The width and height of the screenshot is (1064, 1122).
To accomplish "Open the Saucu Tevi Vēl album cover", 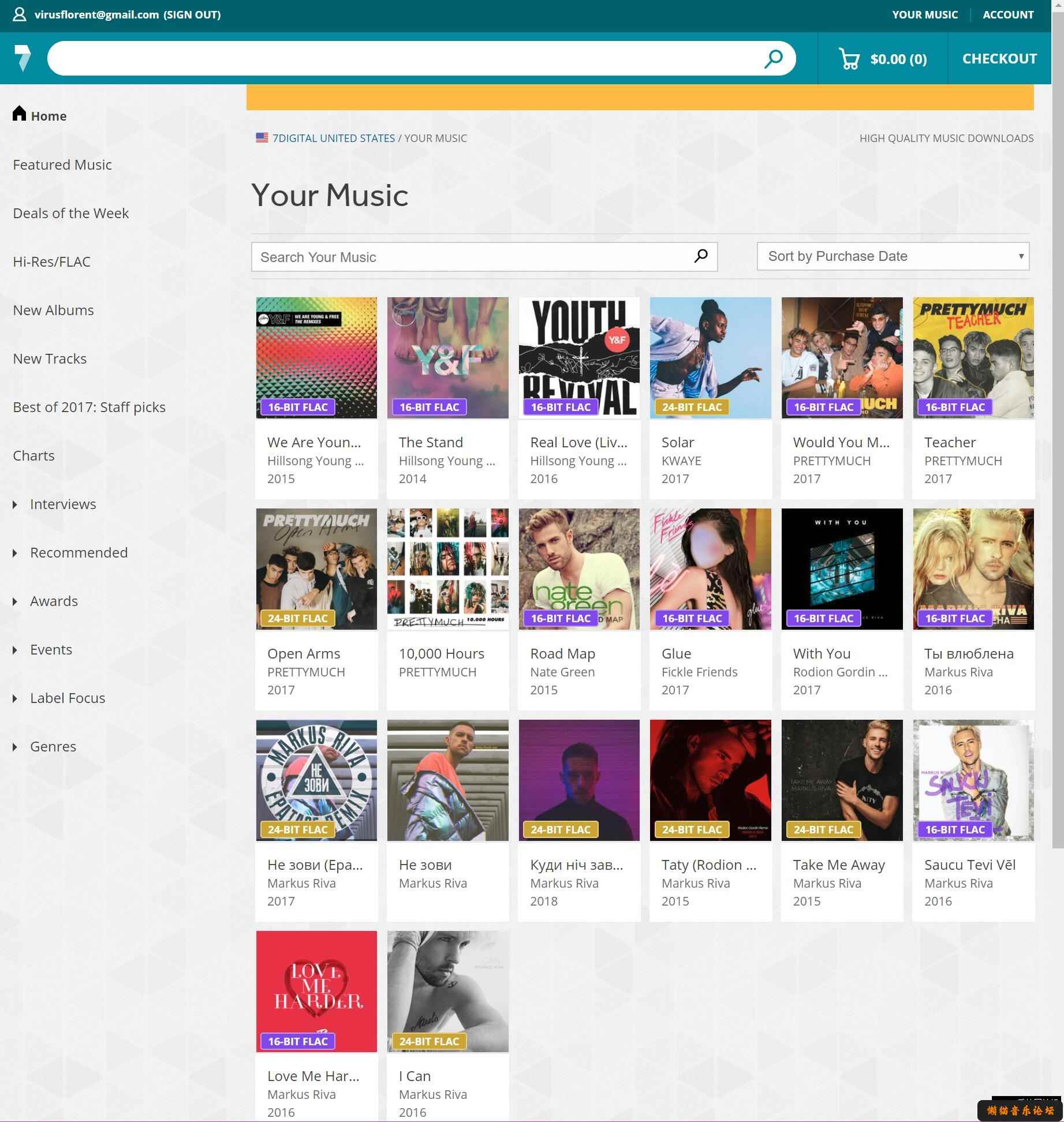I will (973, 780).
